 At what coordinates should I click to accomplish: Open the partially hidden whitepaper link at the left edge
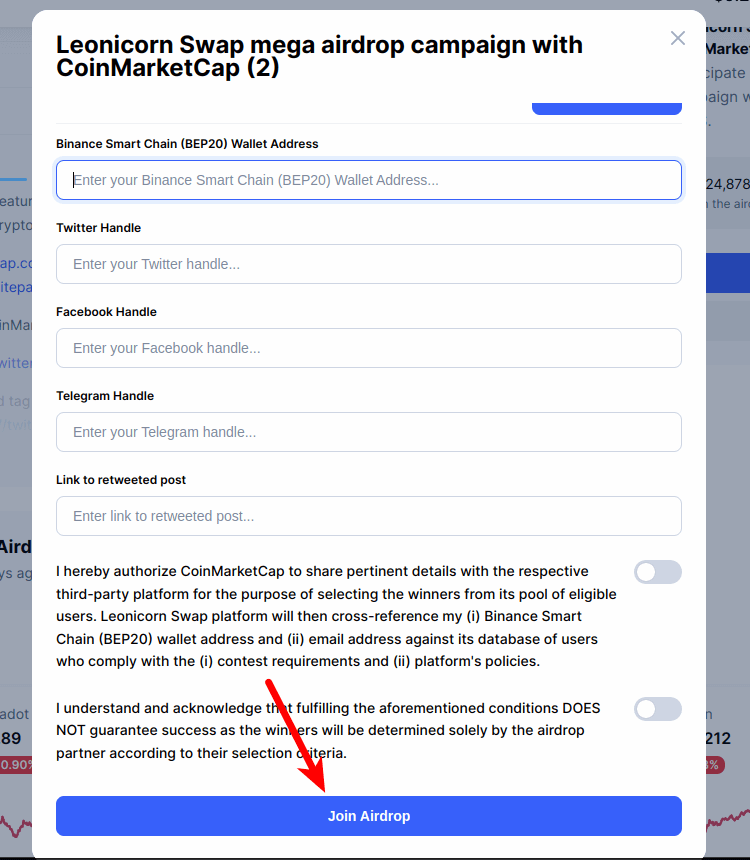pyautogui.click(x=16, y=287)
